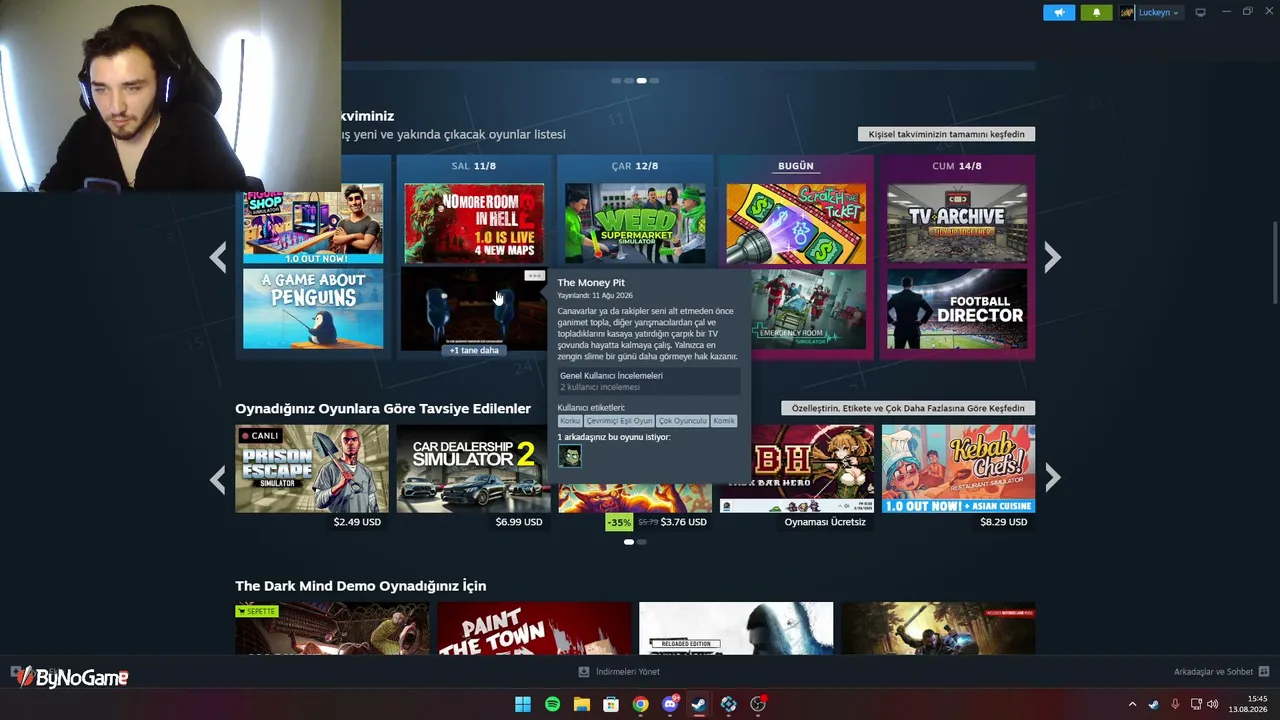Open the Kebab Chefs! game capsule
Screen dimensions: 1280x720
[x=958, y=469]
